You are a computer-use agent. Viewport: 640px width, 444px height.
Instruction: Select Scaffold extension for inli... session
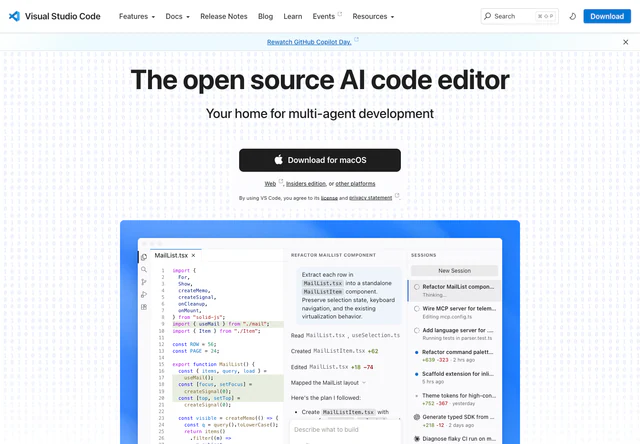point(454,377)
